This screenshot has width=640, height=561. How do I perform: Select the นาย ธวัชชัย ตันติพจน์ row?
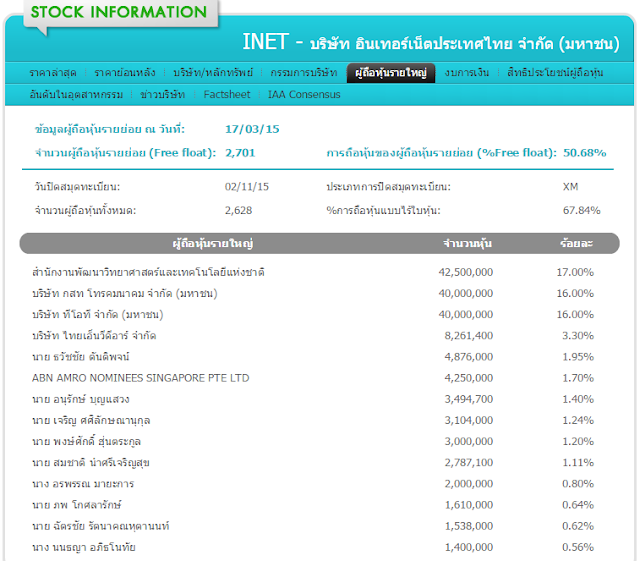(313, 357)
